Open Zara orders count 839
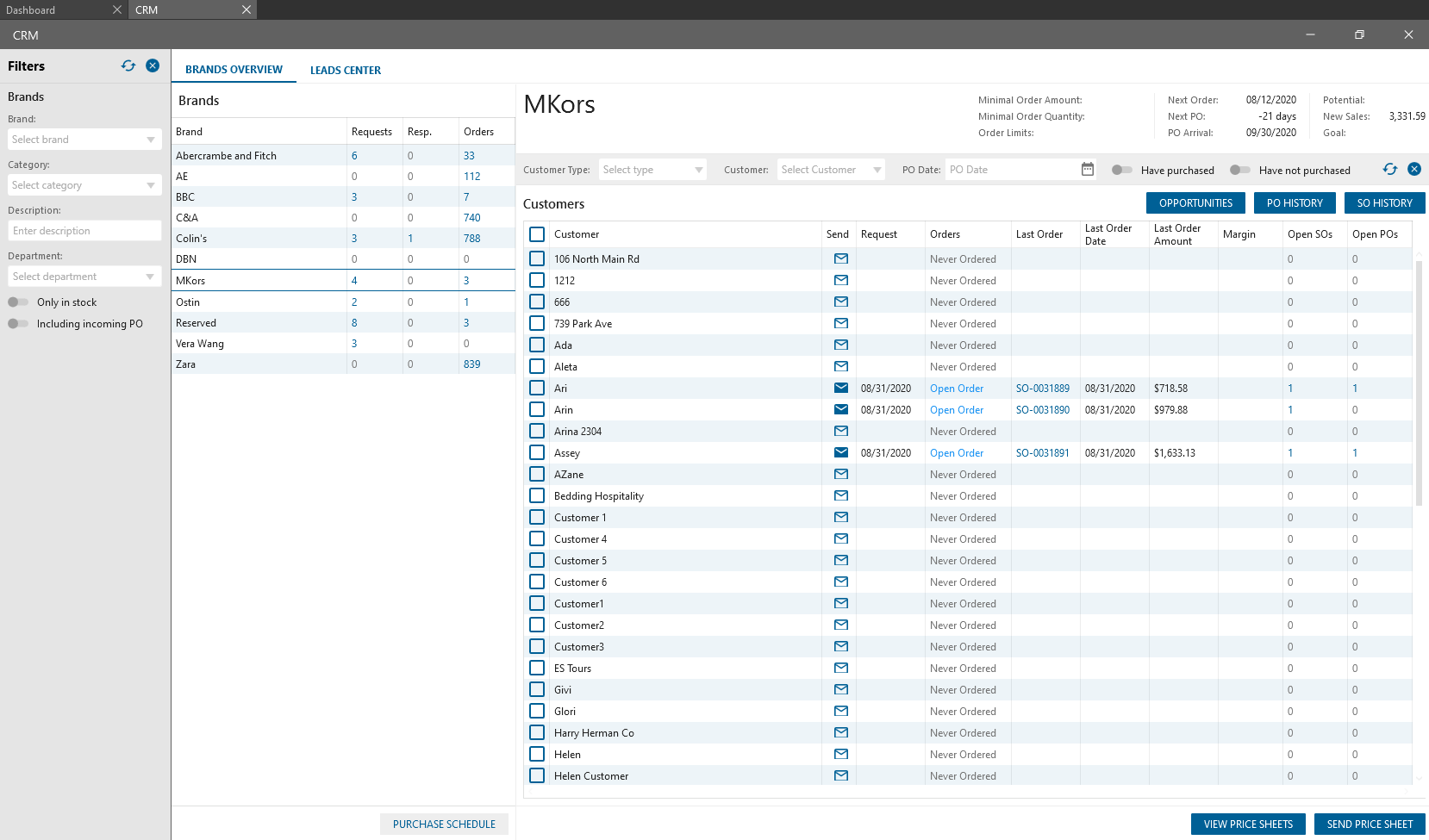Image resolution: width=1429 pixels, height=840 pixels. click(472, 364)
